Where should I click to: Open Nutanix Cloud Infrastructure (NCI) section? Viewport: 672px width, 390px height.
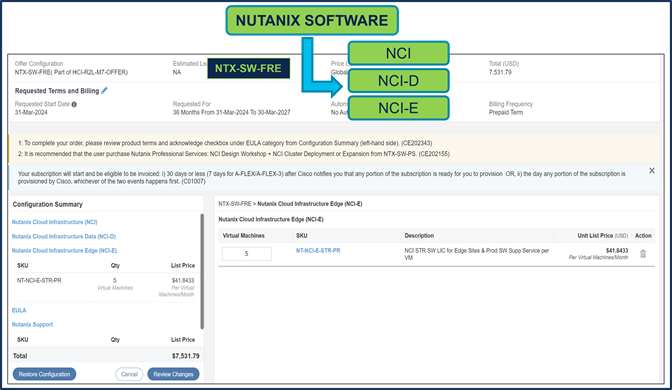coord(54,222)
